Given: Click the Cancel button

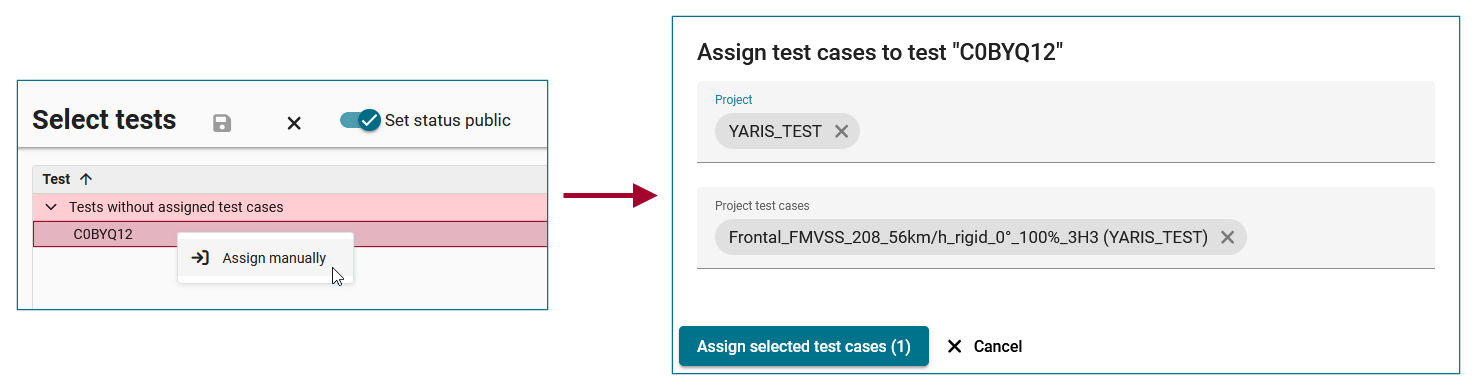Looking at the screenshot, I should click(997, 346).
